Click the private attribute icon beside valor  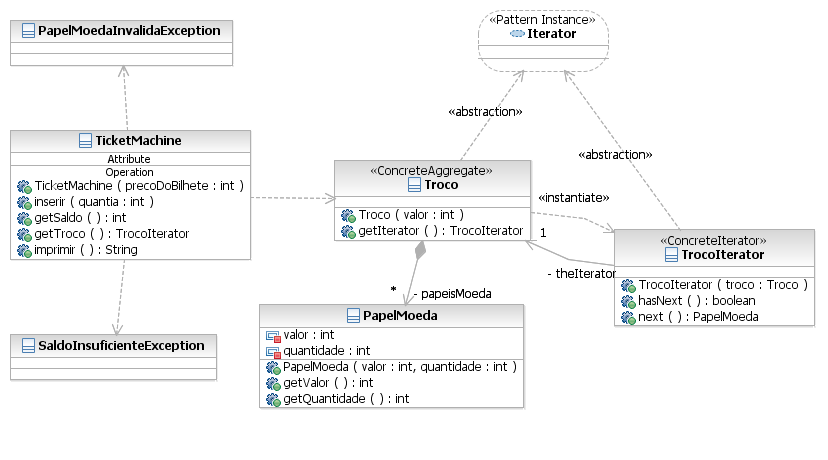coord(273,336)
